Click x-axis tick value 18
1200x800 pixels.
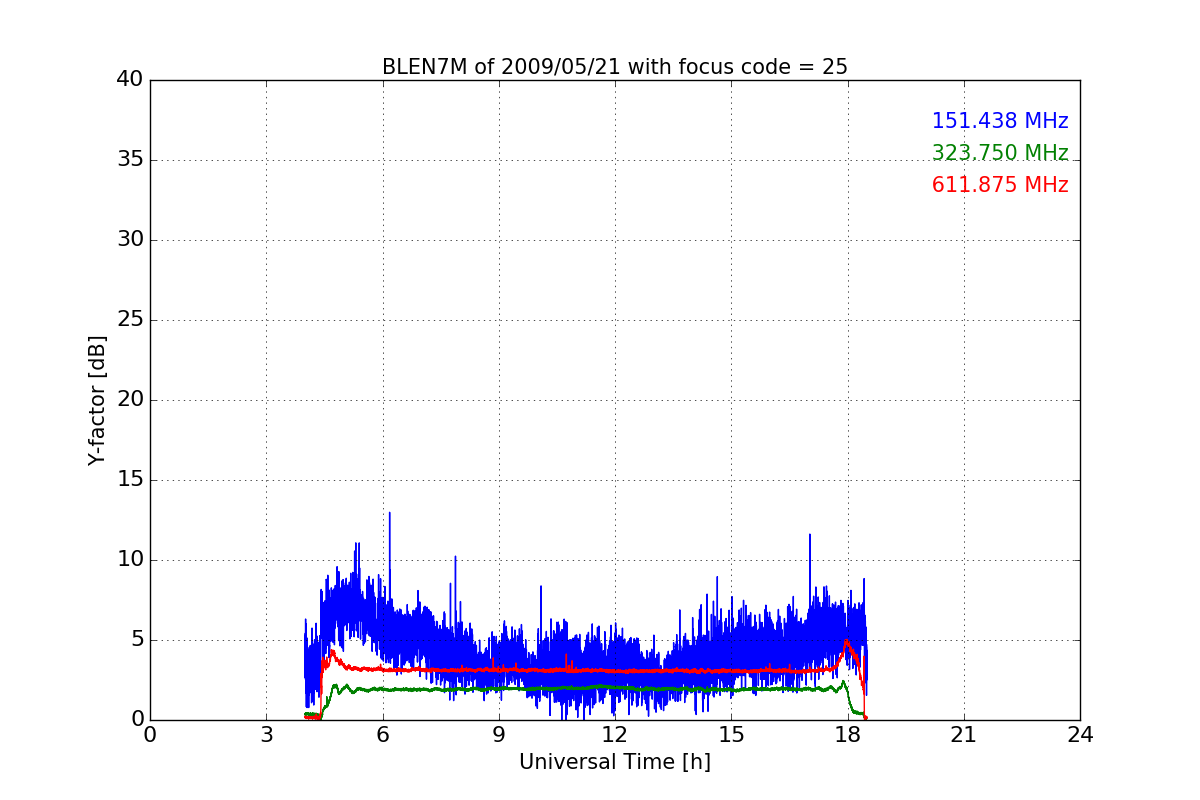(848, 735)
